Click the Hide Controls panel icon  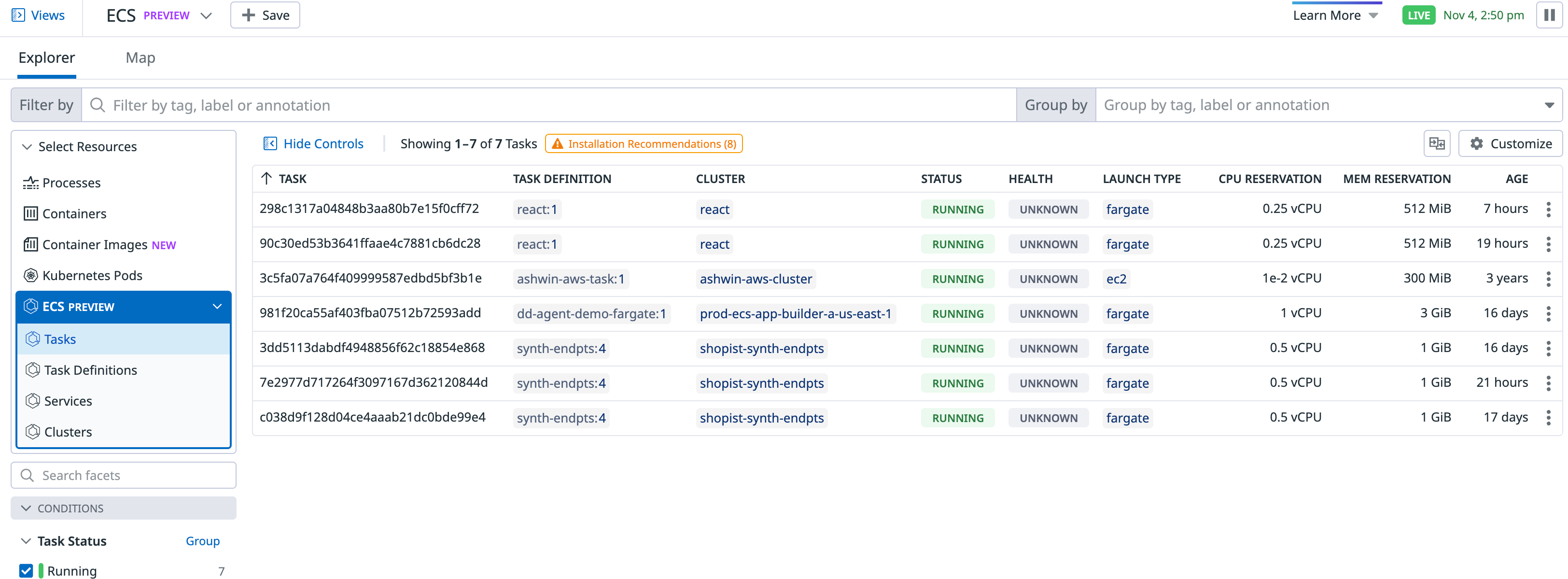point(270,144)
